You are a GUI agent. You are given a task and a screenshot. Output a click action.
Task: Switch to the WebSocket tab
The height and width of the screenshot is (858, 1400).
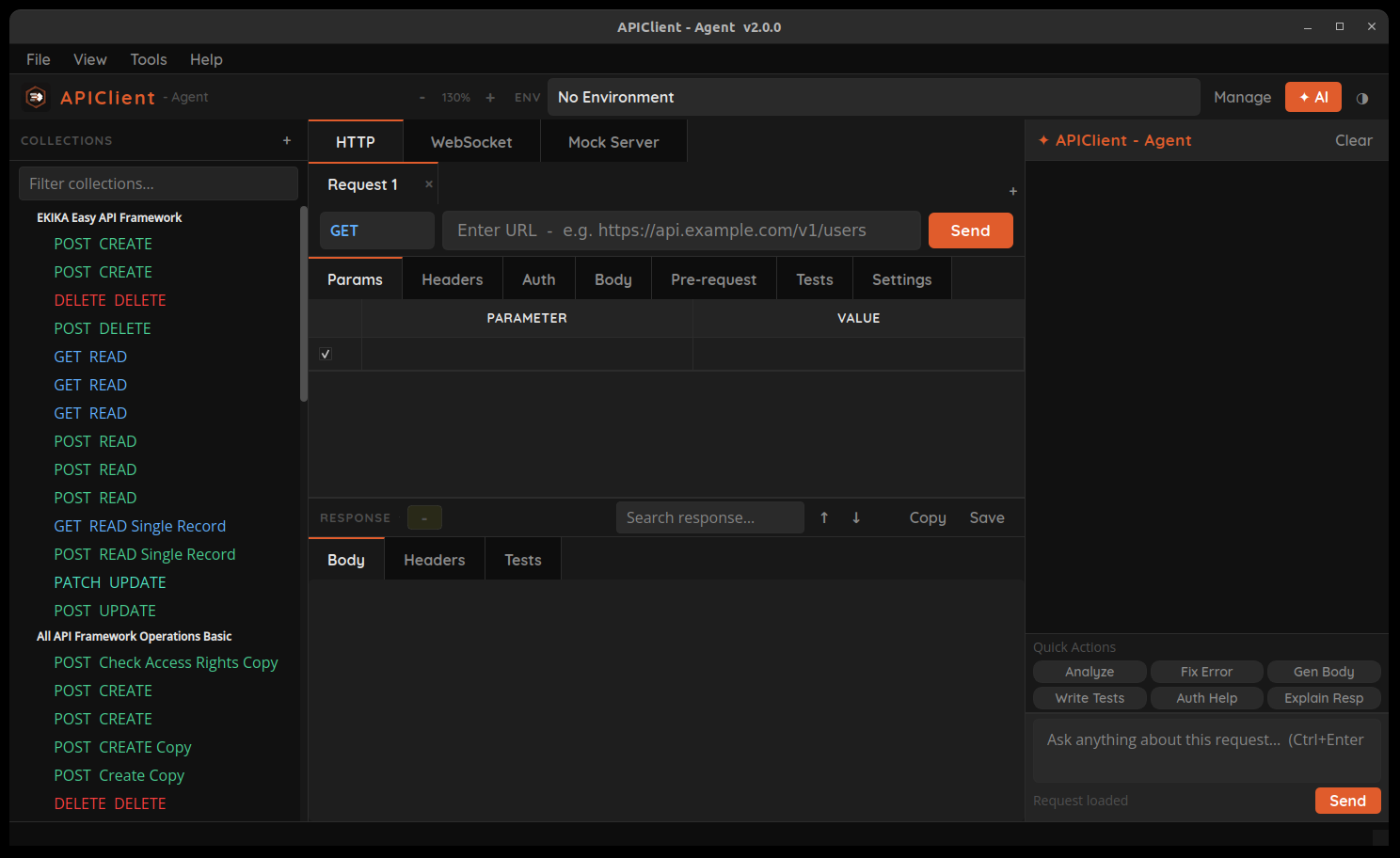point(471,142)
